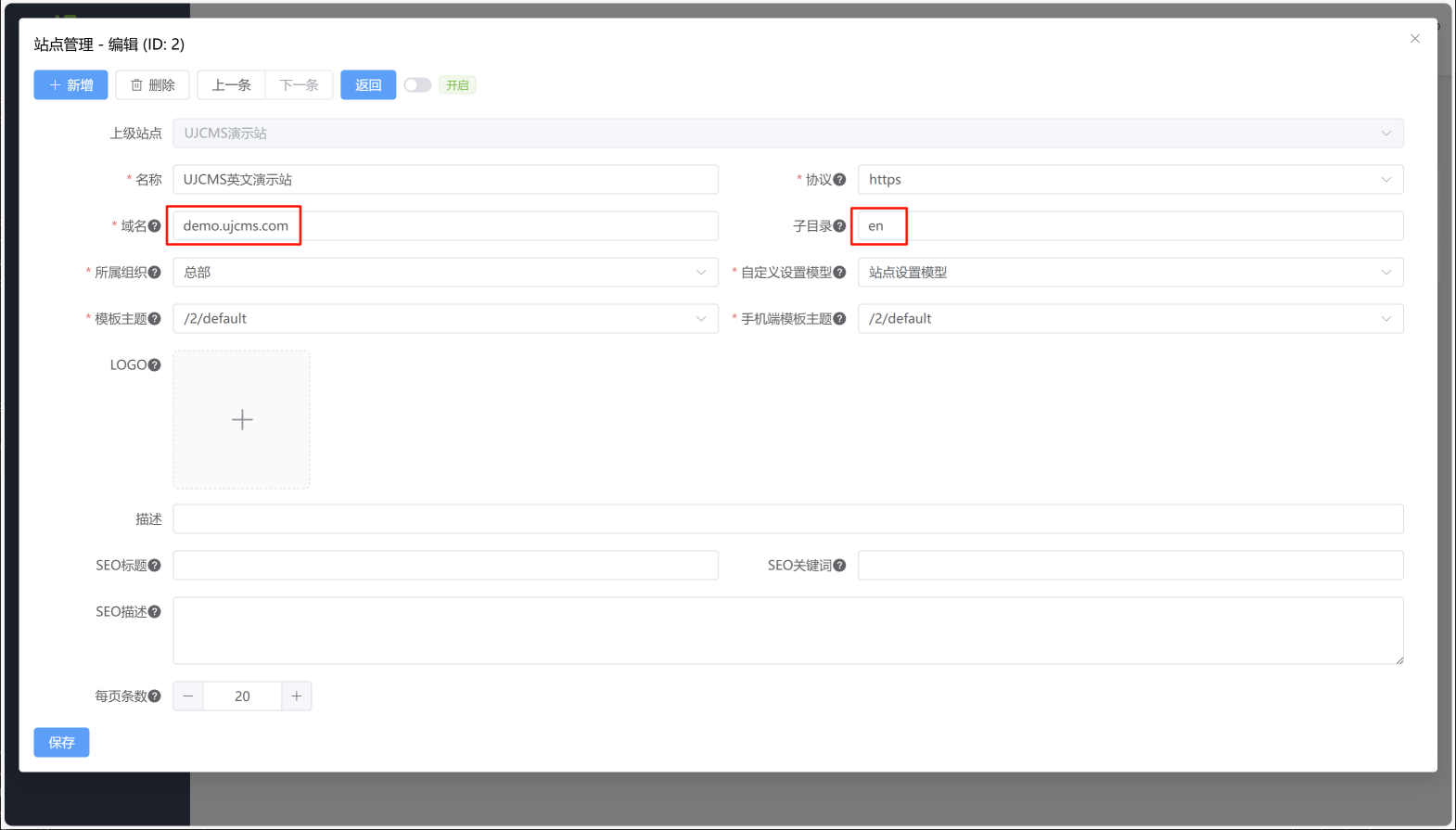
Task: Click help icon beside 协议 label
Action: [839, 180]
